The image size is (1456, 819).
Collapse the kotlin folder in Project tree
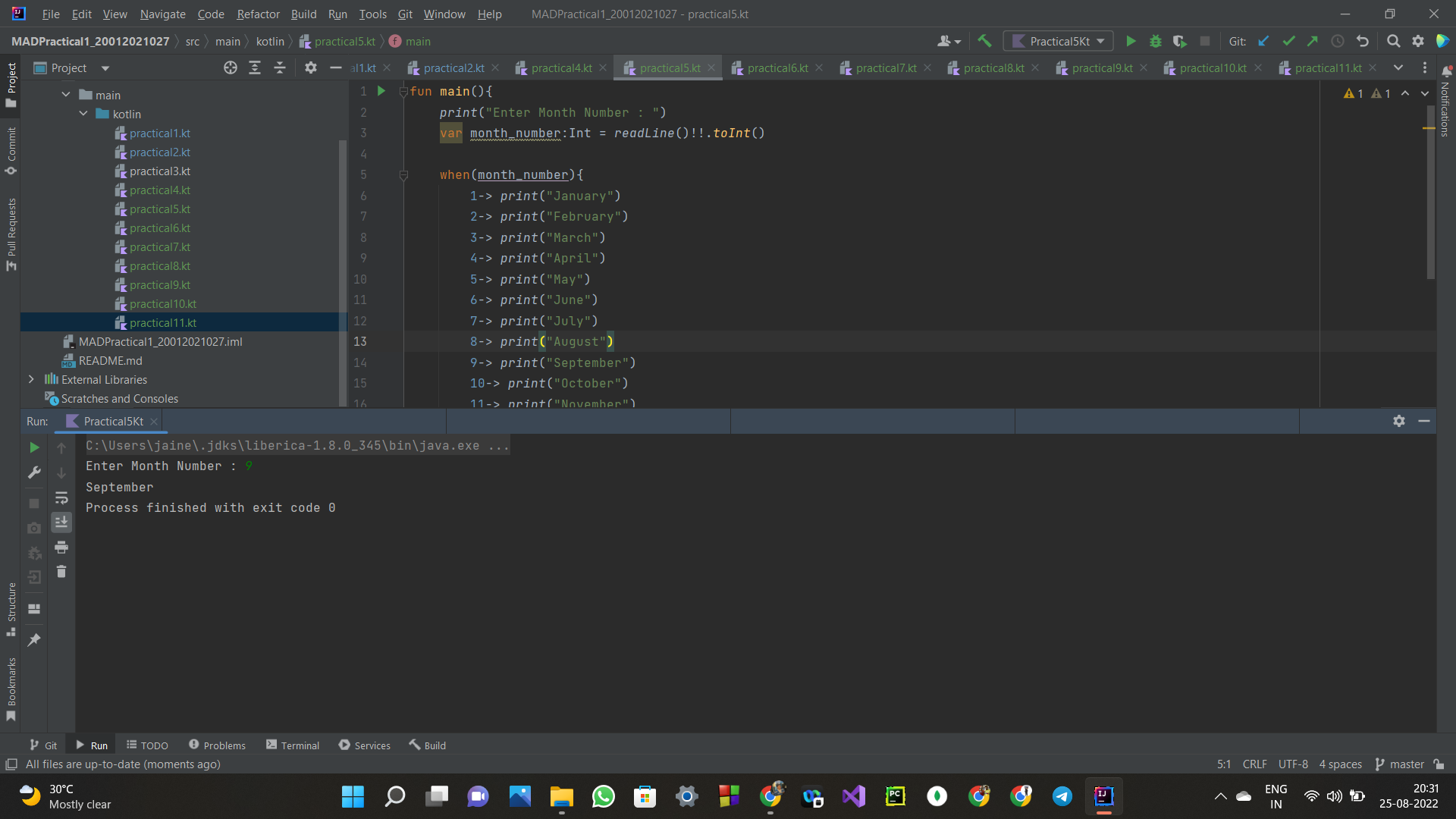[x=83, y=114]
